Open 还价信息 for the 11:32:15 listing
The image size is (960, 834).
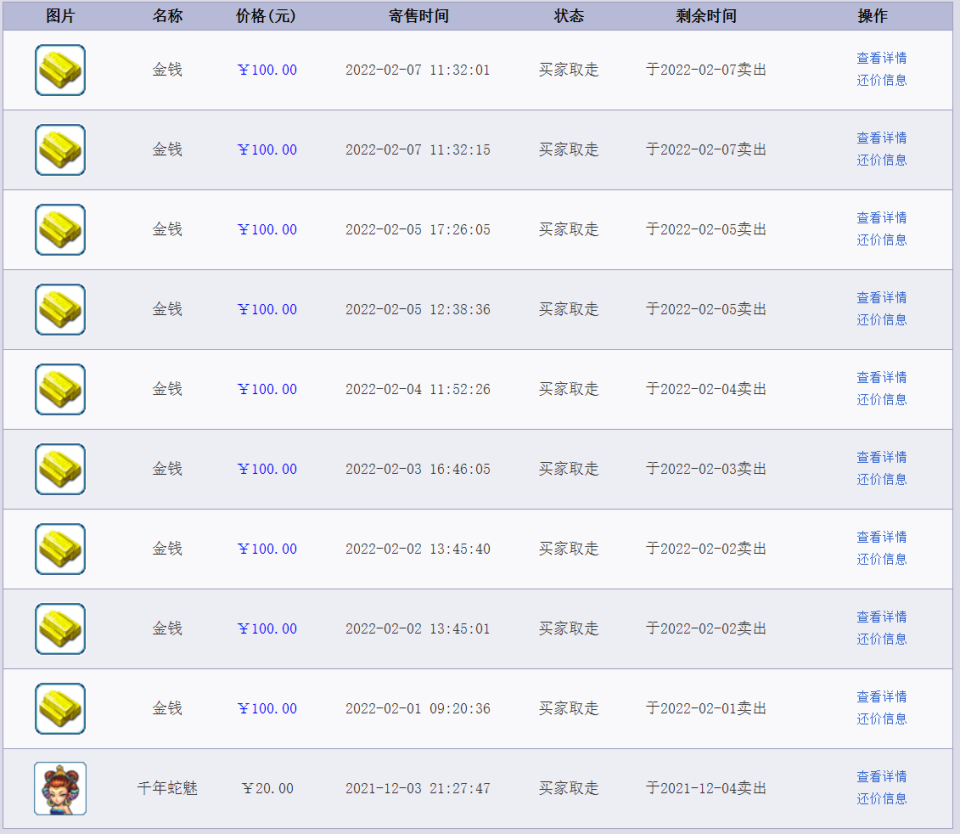882,160
